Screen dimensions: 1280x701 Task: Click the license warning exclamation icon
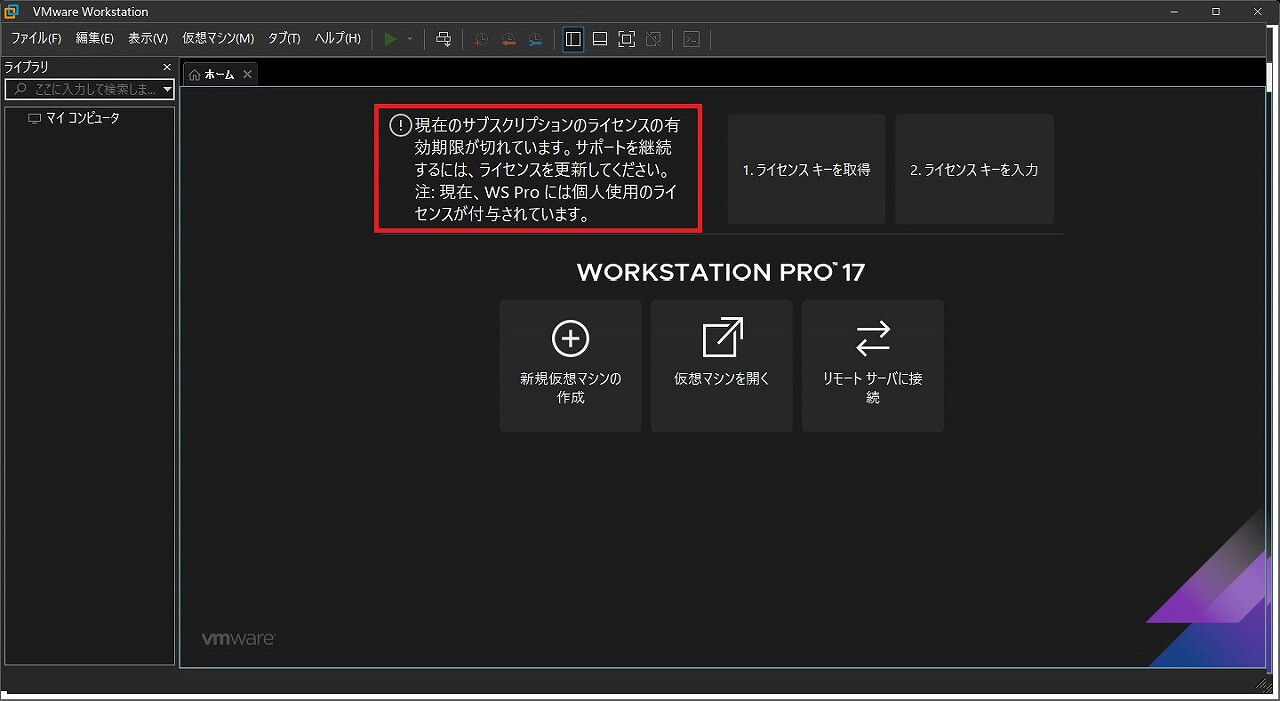click(x=400, y=125)
